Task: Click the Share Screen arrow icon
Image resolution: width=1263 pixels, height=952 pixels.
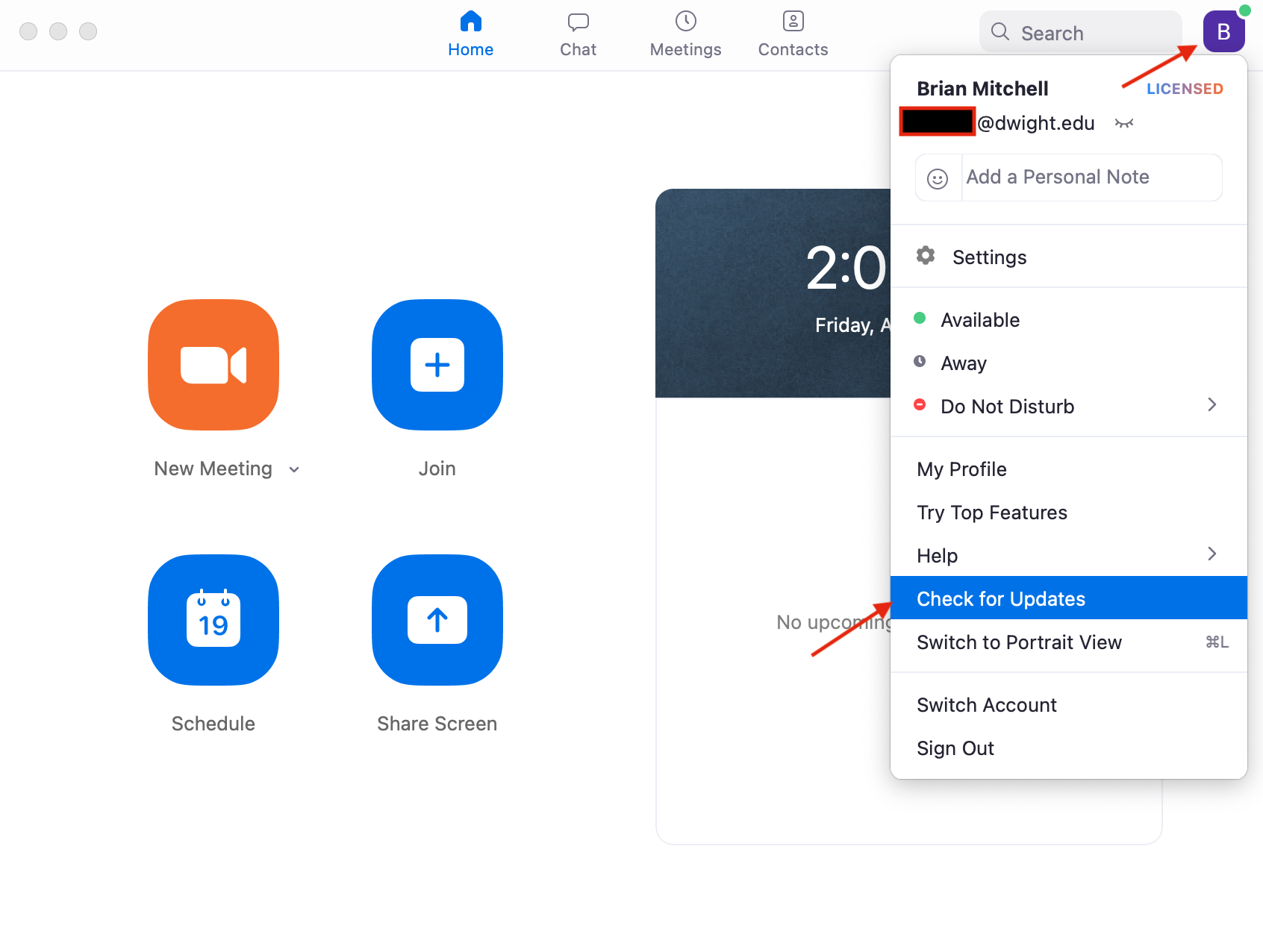Action: coord(437,620)
